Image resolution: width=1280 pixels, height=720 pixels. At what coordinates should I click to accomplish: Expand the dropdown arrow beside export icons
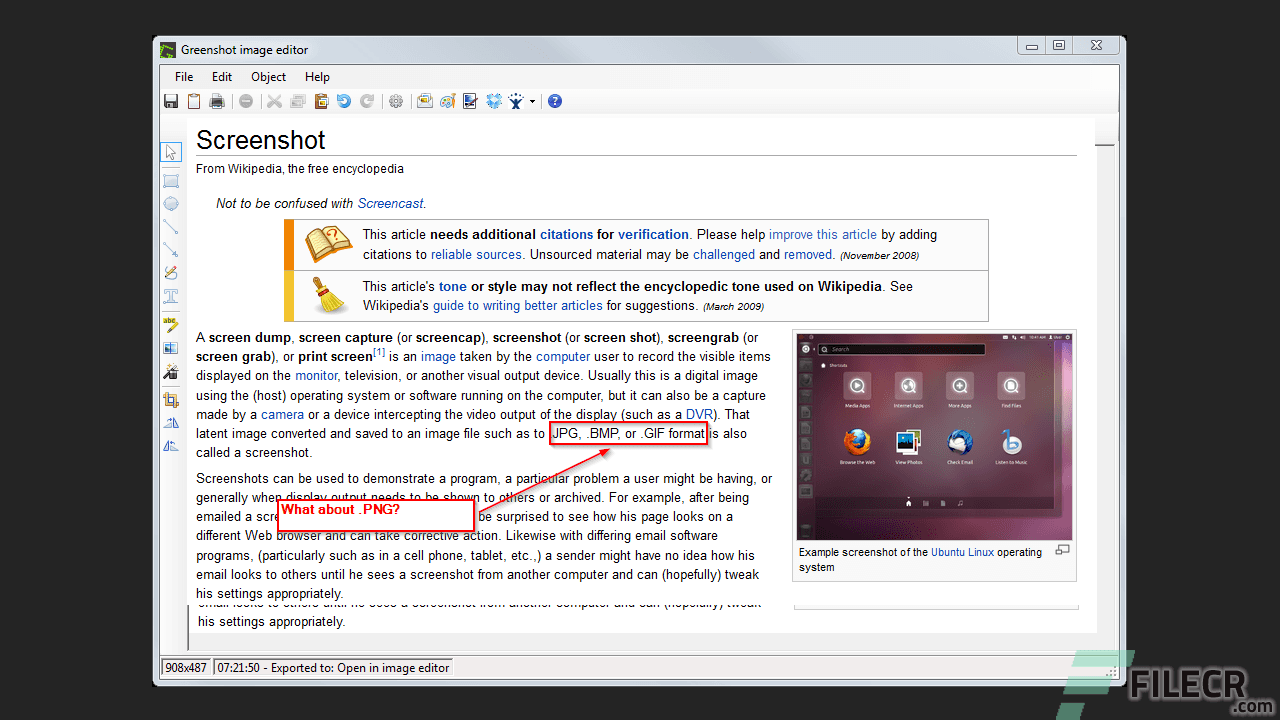532,101
